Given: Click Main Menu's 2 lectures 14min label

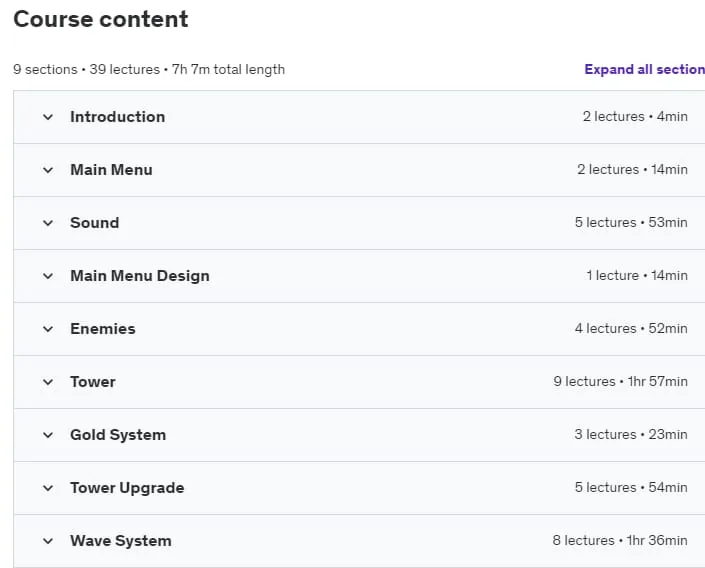Looking at the screenshot, I should (633, 170).
